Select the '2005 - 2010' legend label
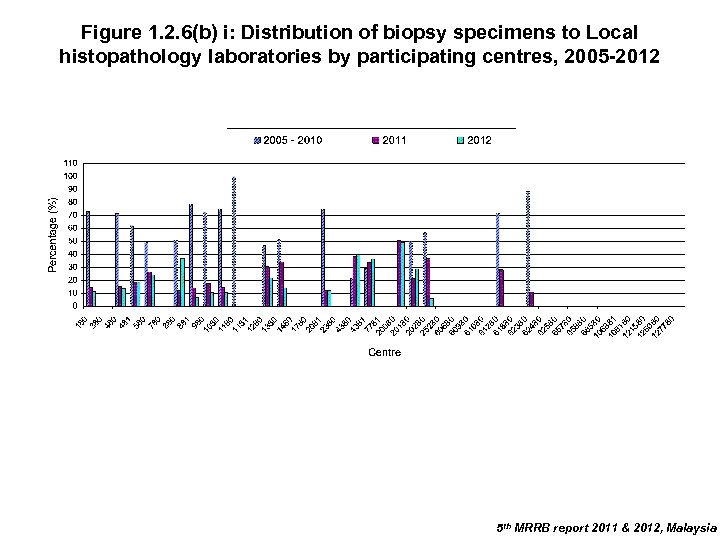Image resolution: width=720 pixels, height=540 pixels. [x=292, y=141]
